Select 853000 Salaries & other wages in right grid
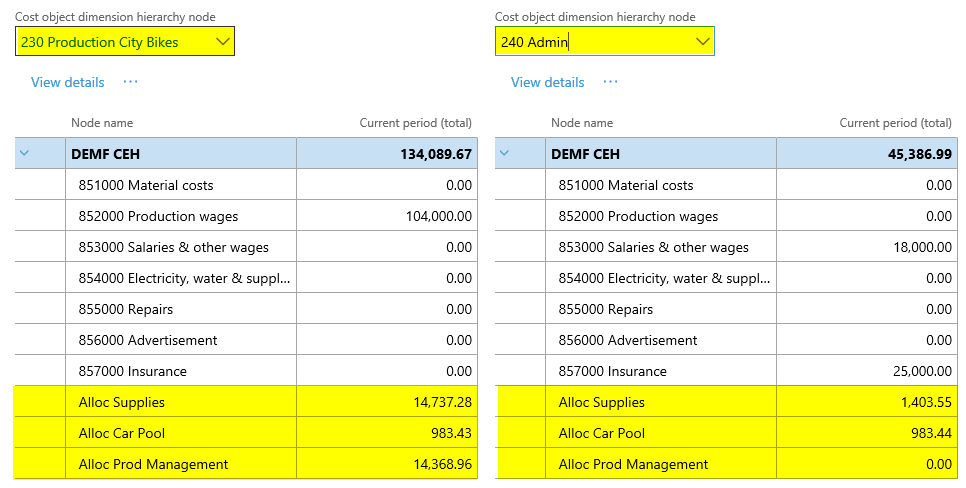966x488 pixels. (x=653, y=247)
